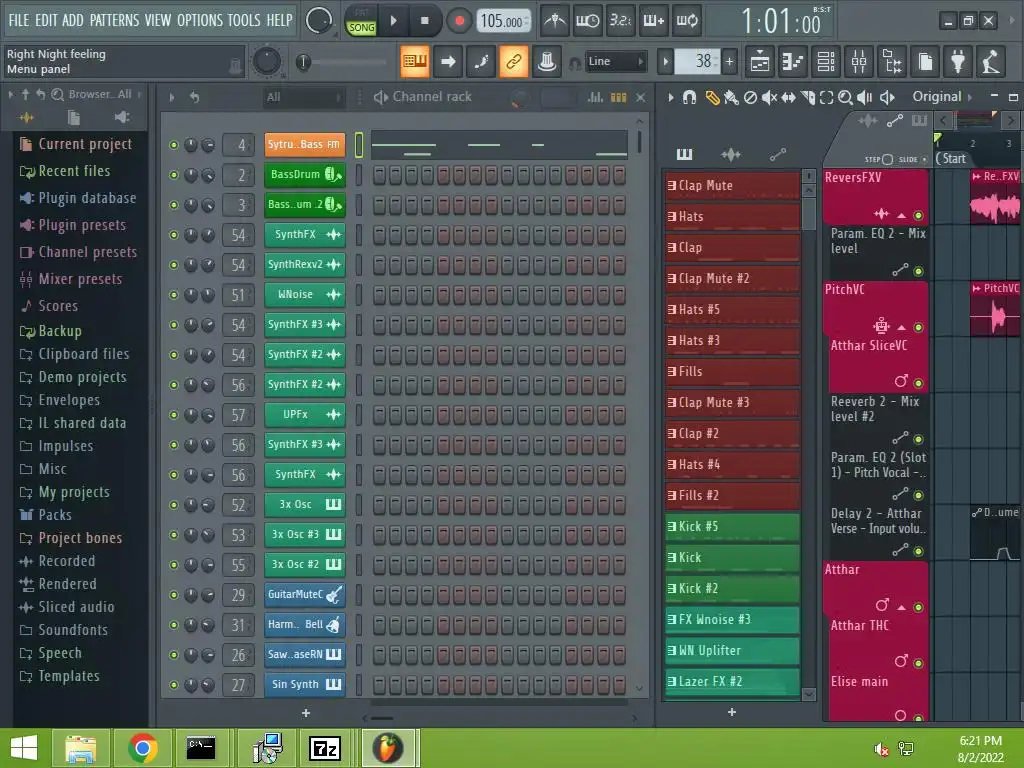Screen dimensions: 1024x768
Task: Mute the WNoise channel green light
Action: pyautogui.click(x=174, y=295)
